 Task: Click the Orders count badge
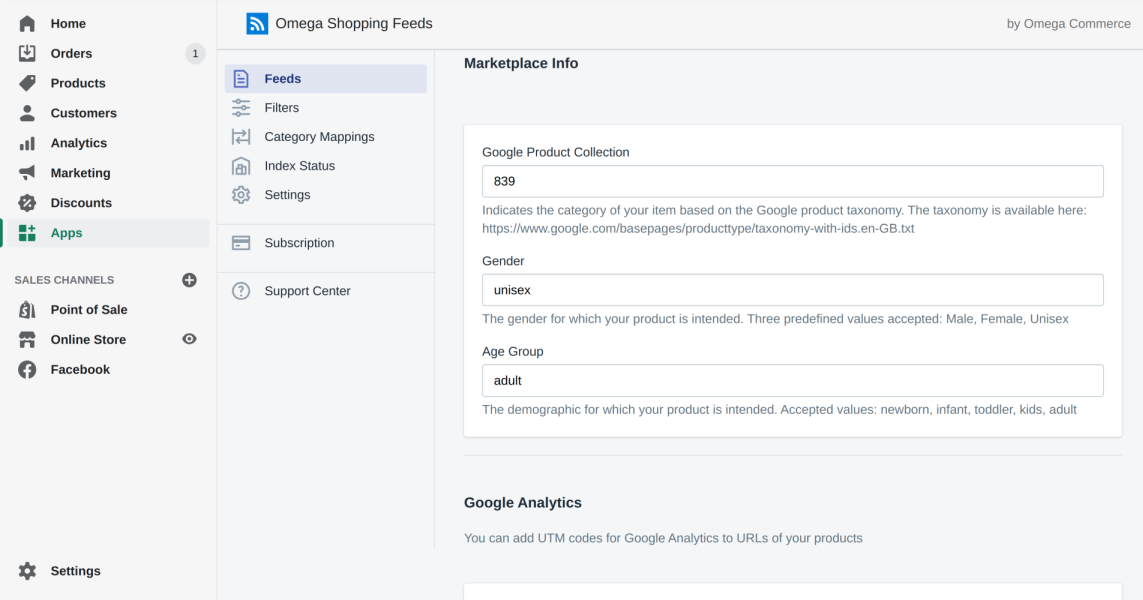click(x=195, y=53)
